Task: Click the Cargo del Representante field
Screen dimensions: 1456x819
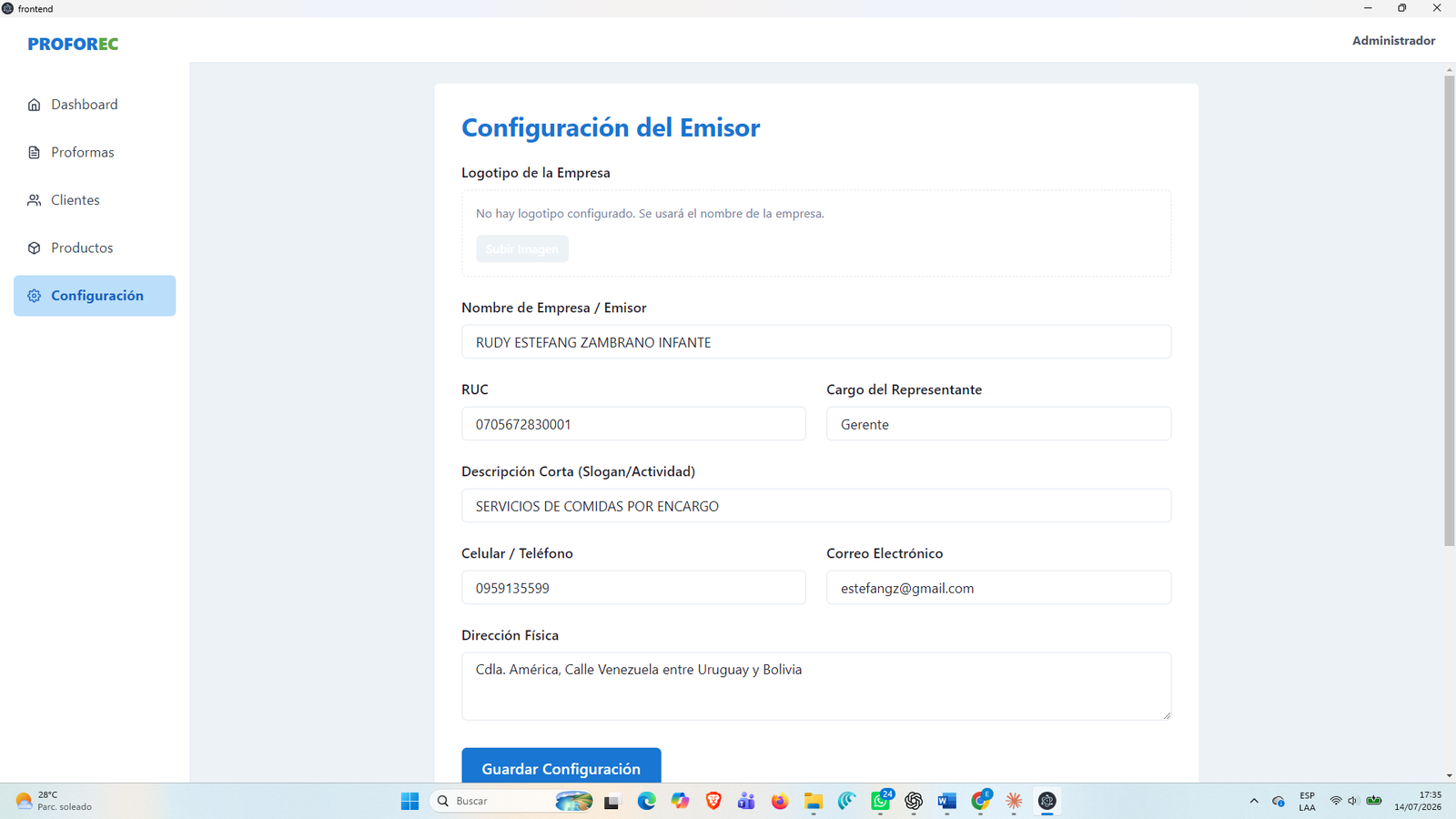Action: (998, 424)
